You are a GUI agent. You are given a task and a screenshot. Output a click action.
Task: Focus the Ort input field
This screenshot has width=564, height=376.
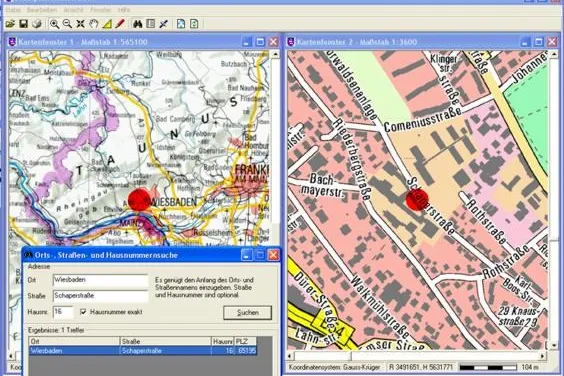pyautogui.click(x=100, y=280)
